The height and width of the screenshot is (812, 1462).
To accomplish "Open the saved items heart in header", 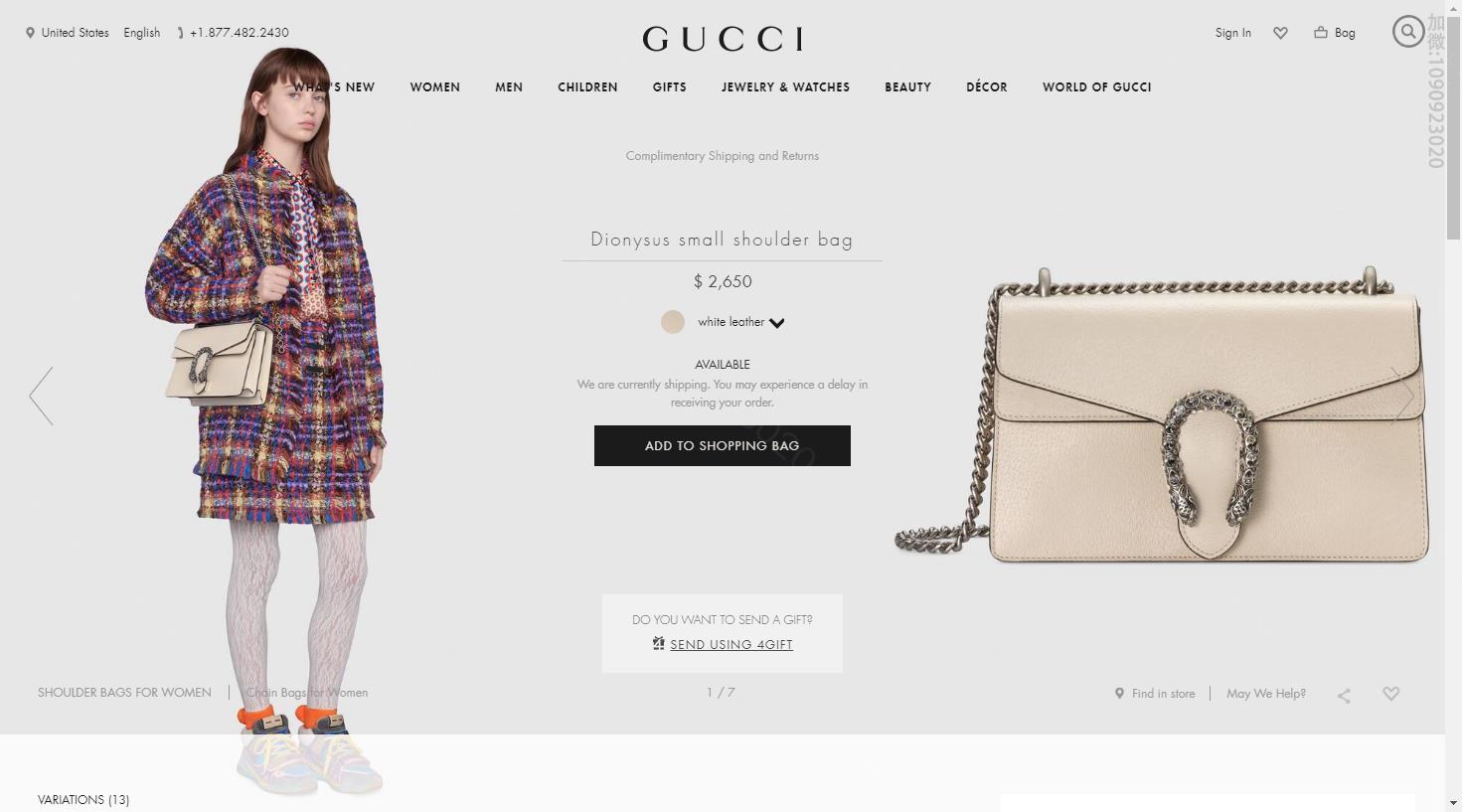I will pyautogui.click(x=1280, y=33).
